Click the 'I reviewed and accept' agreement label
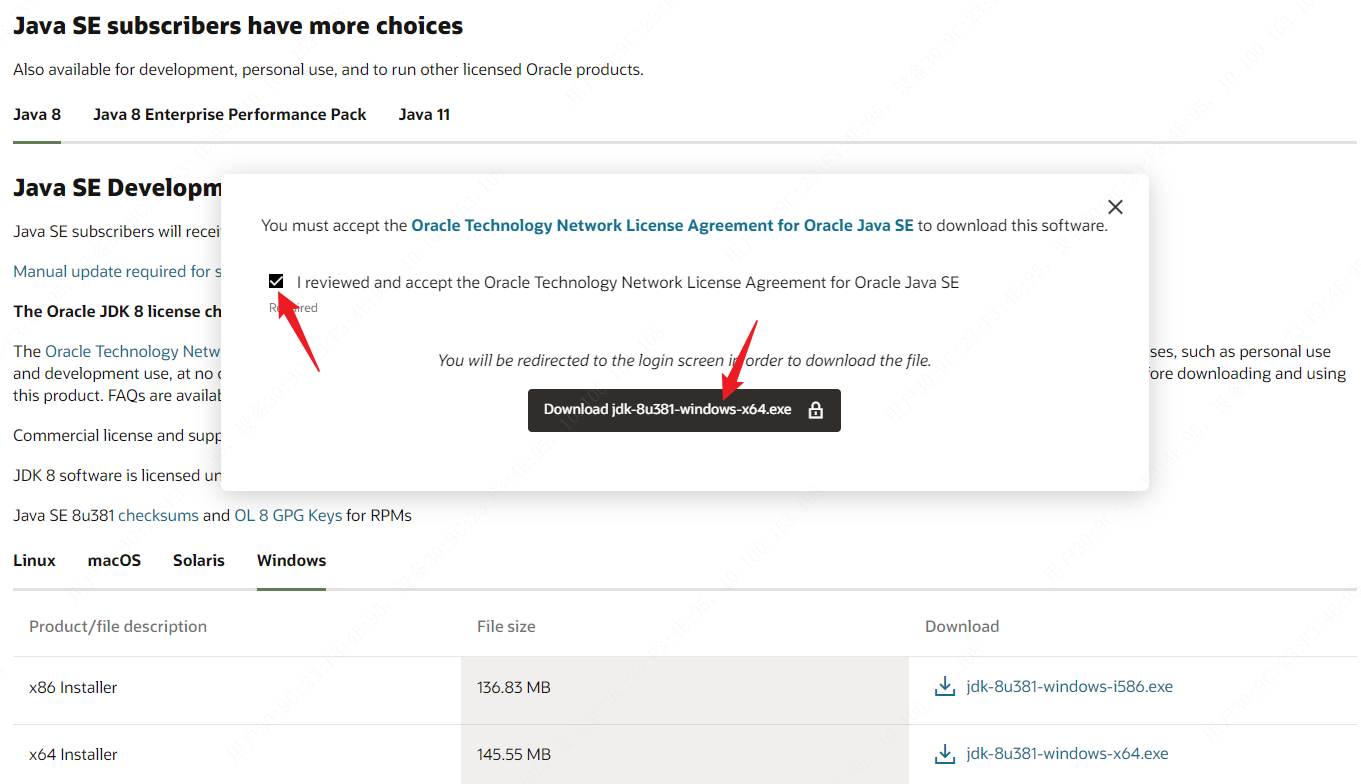The height and width of the screenshot is (784, 1361). coord(628,283)
